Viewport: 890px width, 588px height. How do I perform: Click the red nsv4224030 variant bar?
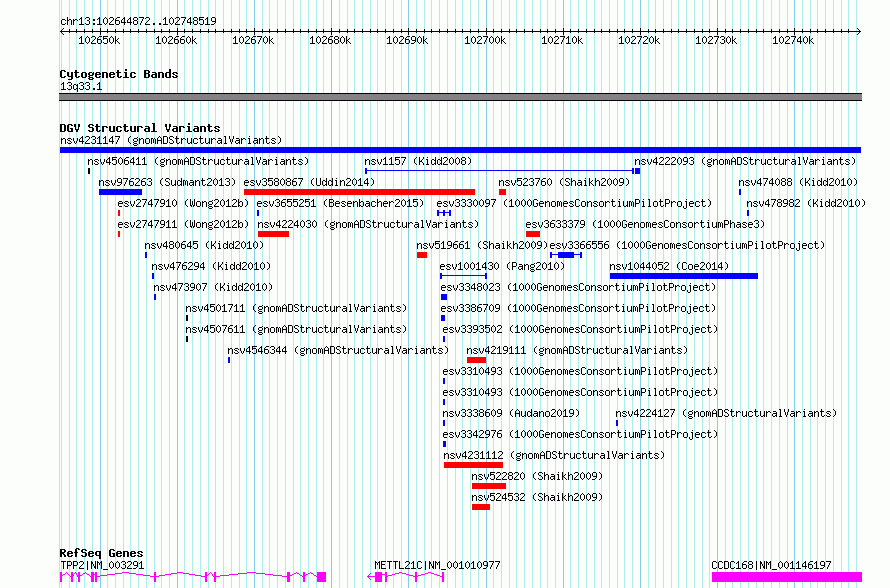coord(274,234)
